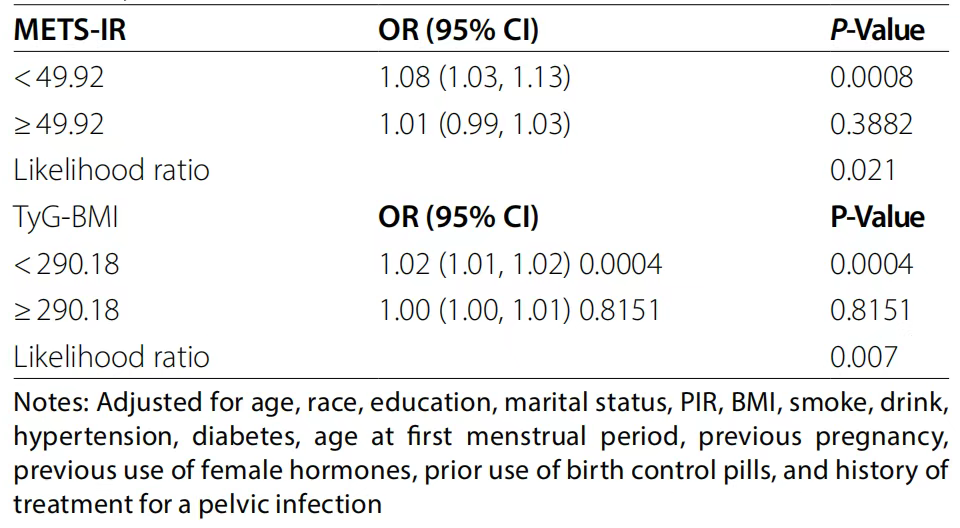
Task: Click the likelihood ratio value 0.021
Action: pyautogui.click(x=863, y=170)
